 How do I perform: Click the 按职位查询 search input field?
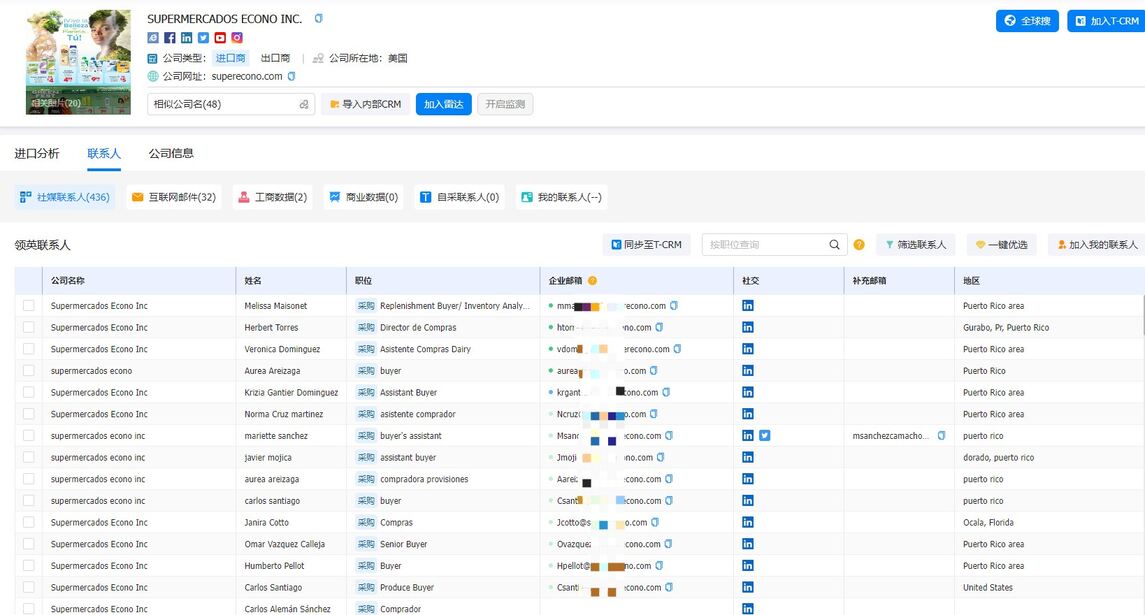[765, 245]
